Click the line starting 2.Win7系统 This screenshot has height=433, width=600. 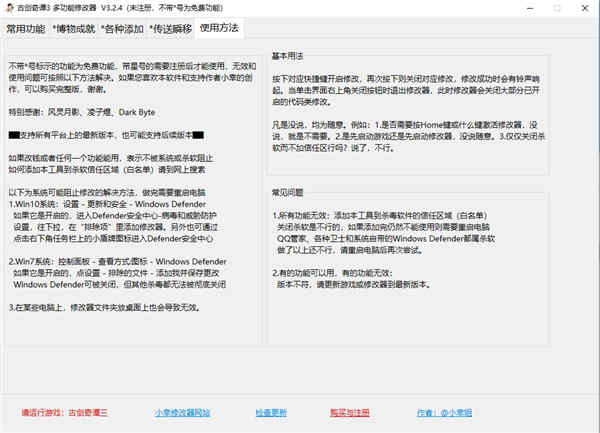pos(117,262)
